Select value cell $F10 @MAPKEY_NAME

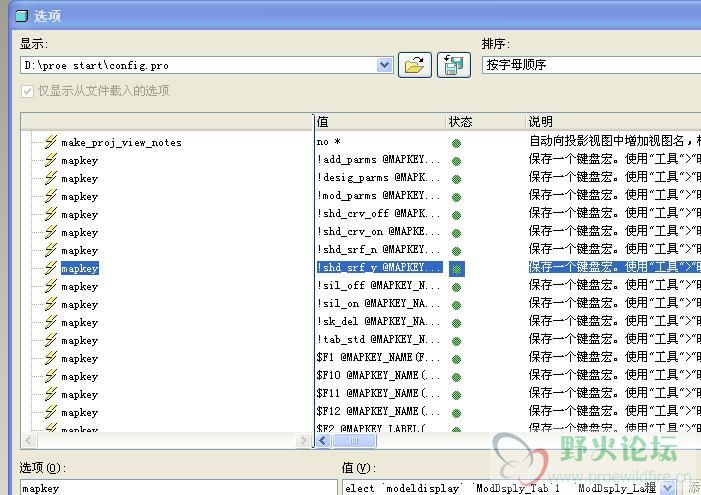click(x=378, y=376)
